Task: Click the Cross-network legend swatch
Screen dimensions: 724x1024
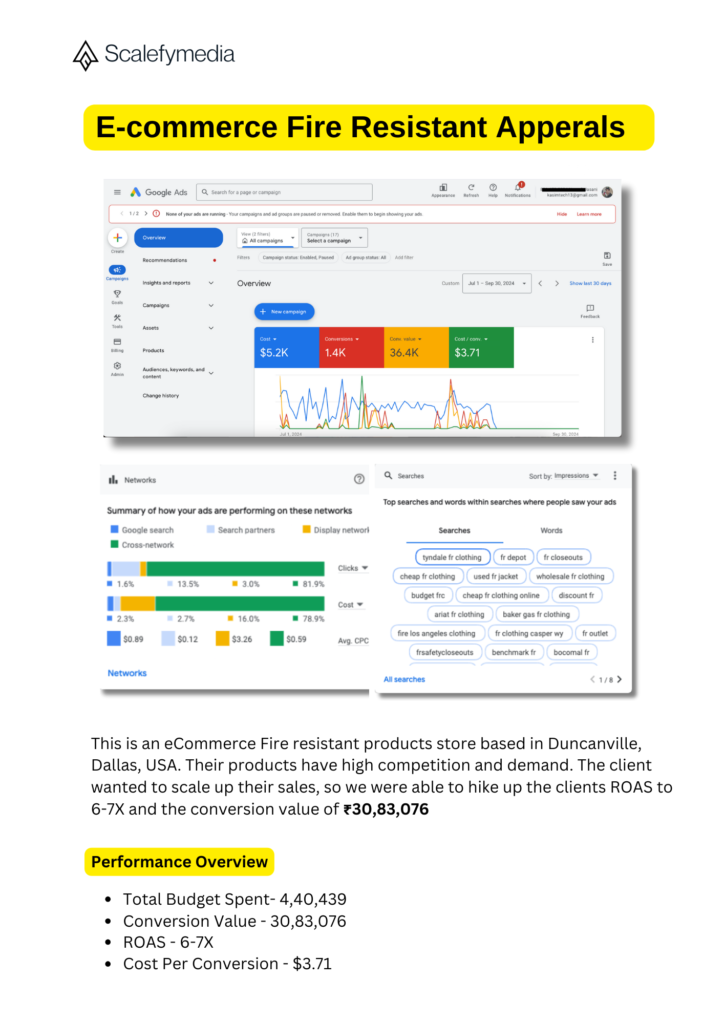Action: 114,544
